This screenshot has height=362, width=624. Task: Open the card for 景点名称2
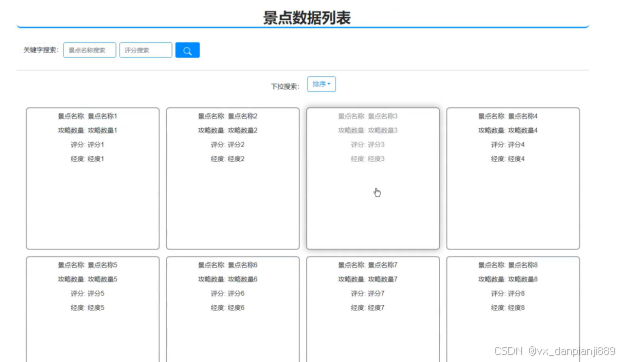point(233,178)
